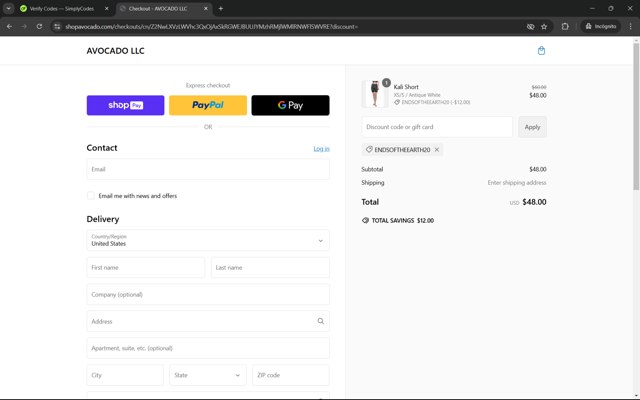The image size is (640, 400).
Task: Click the Company (optional) field
Action: tap(208, 294)
